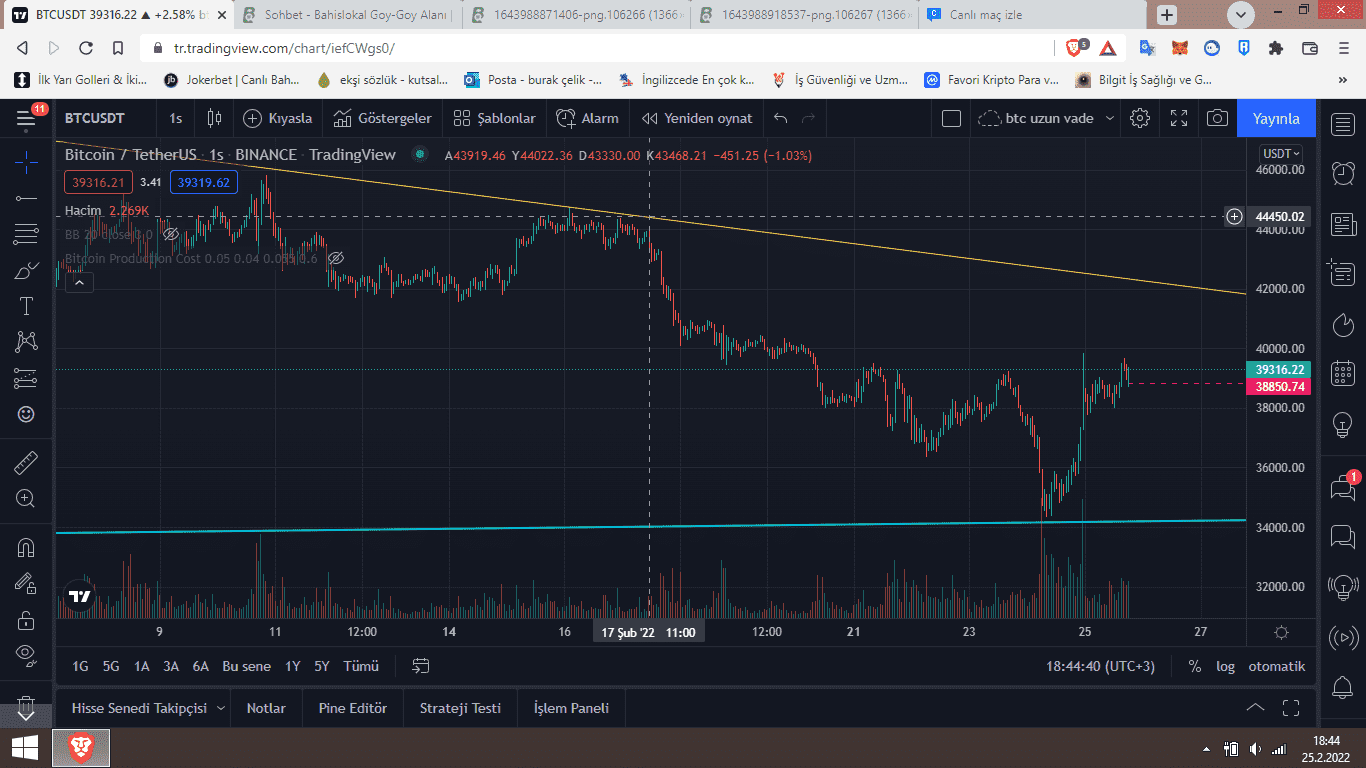Change the 1s time interval
The width and height of the screenshot is (1366, 768).
(x=176, y=118)
